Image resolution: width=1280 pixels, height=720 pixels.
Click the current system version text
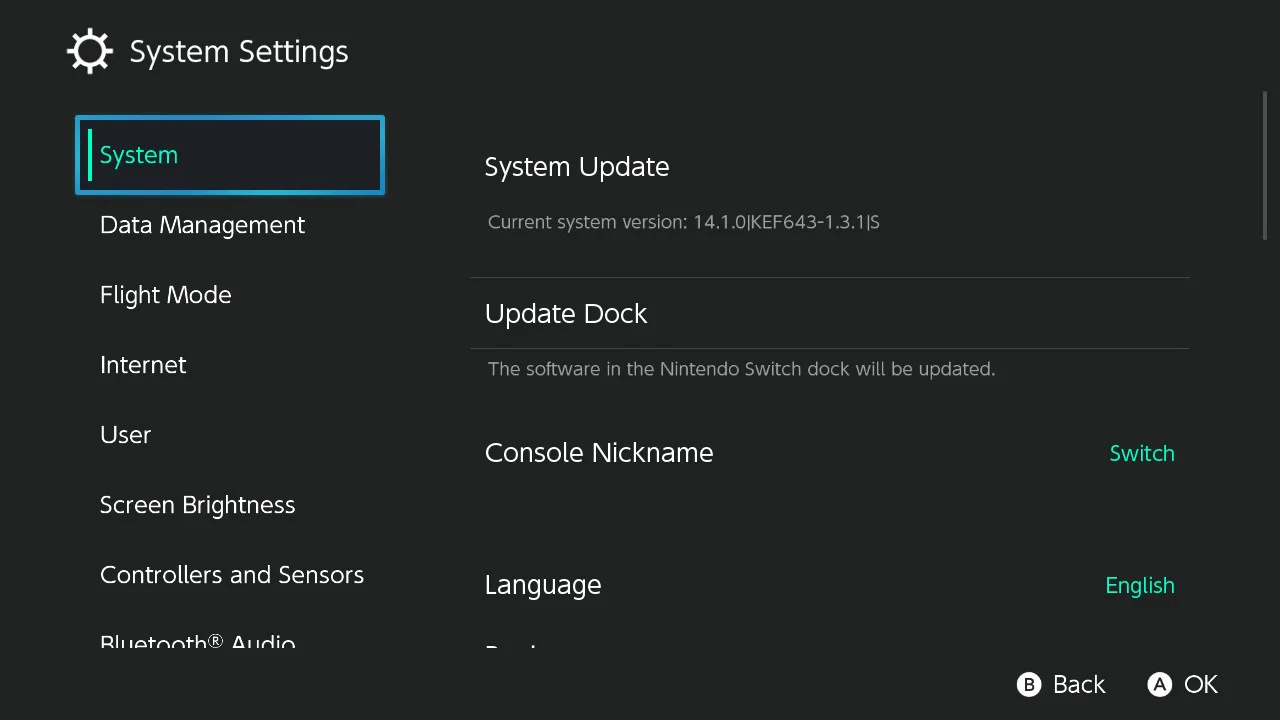click(x=684, y=222)
